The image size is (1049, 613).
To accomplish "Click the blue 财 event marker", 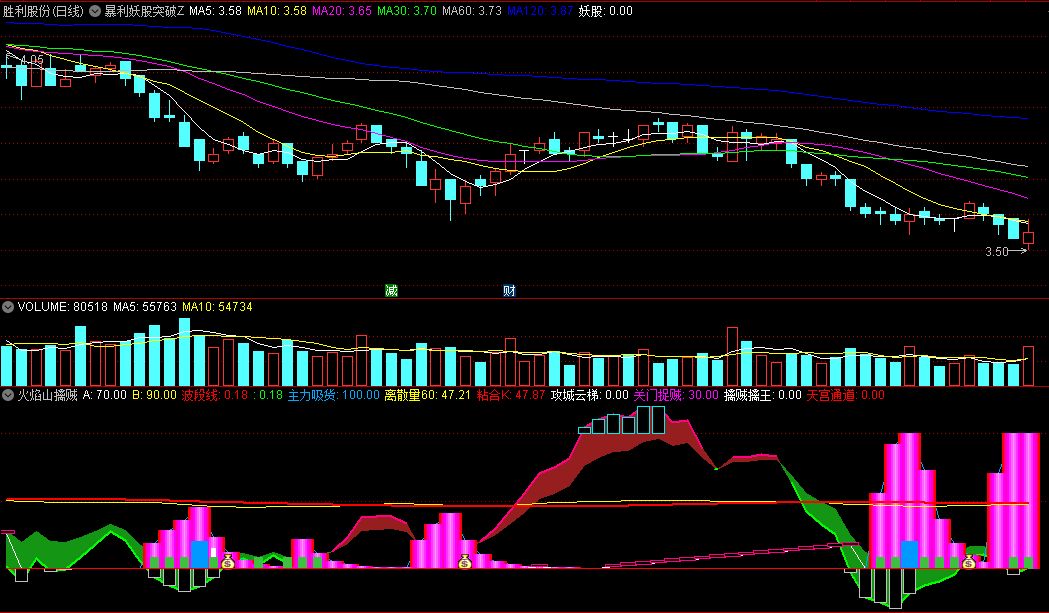I will [509, 290].
